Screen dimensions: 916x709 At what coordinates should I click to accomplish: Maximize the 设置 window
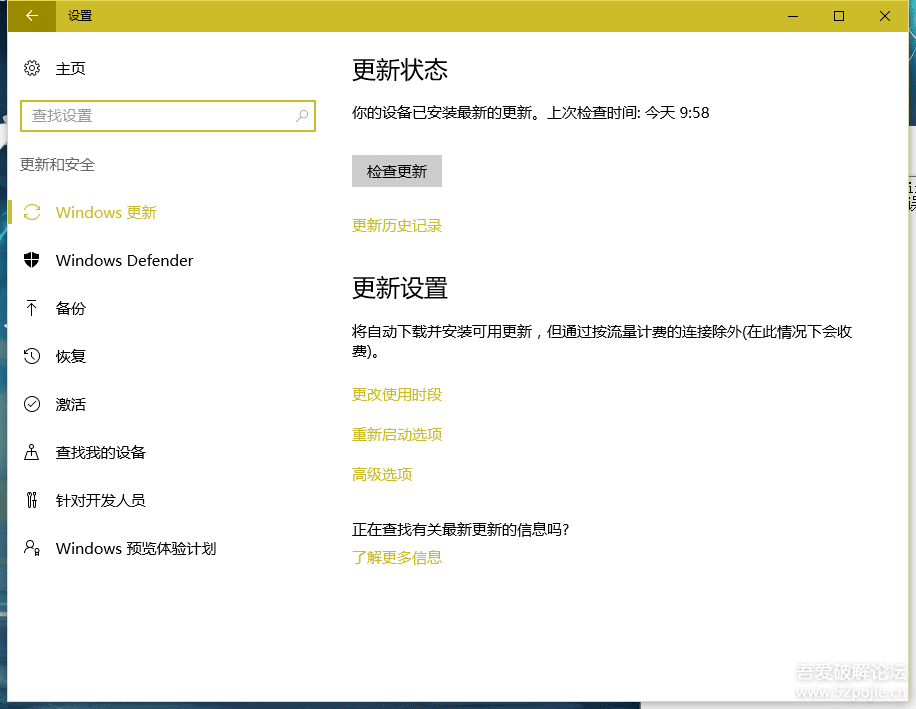click(839, 16)
